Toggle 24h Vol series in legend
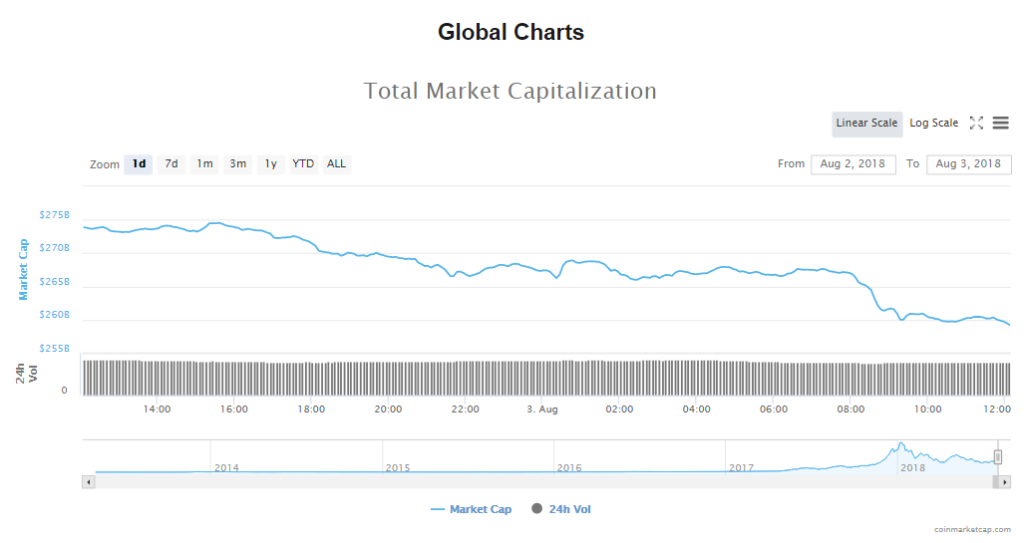Screen dimensions: 1024x543 point(562,510)
